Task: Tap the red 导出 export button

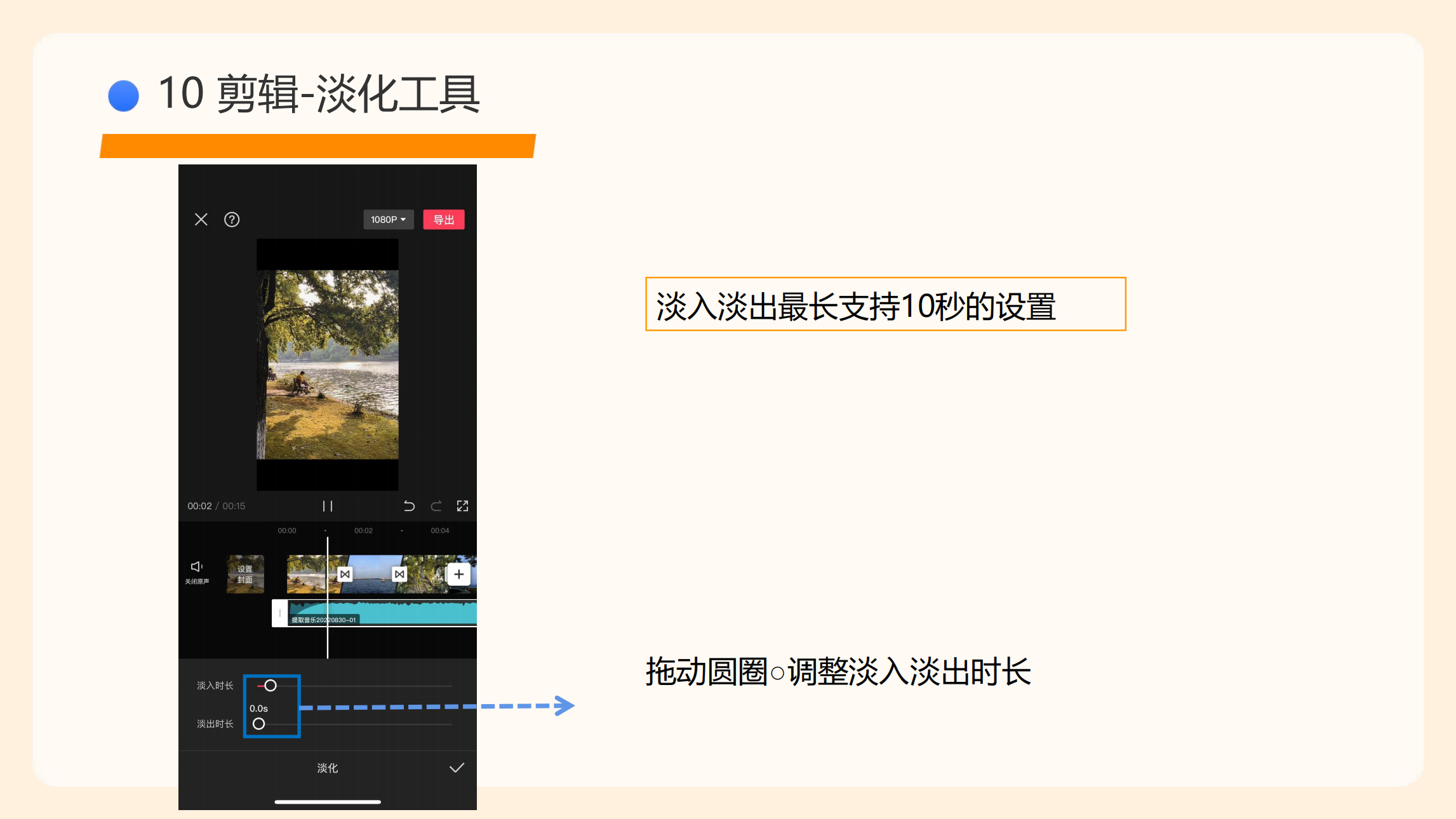Action: click(444, 220)
